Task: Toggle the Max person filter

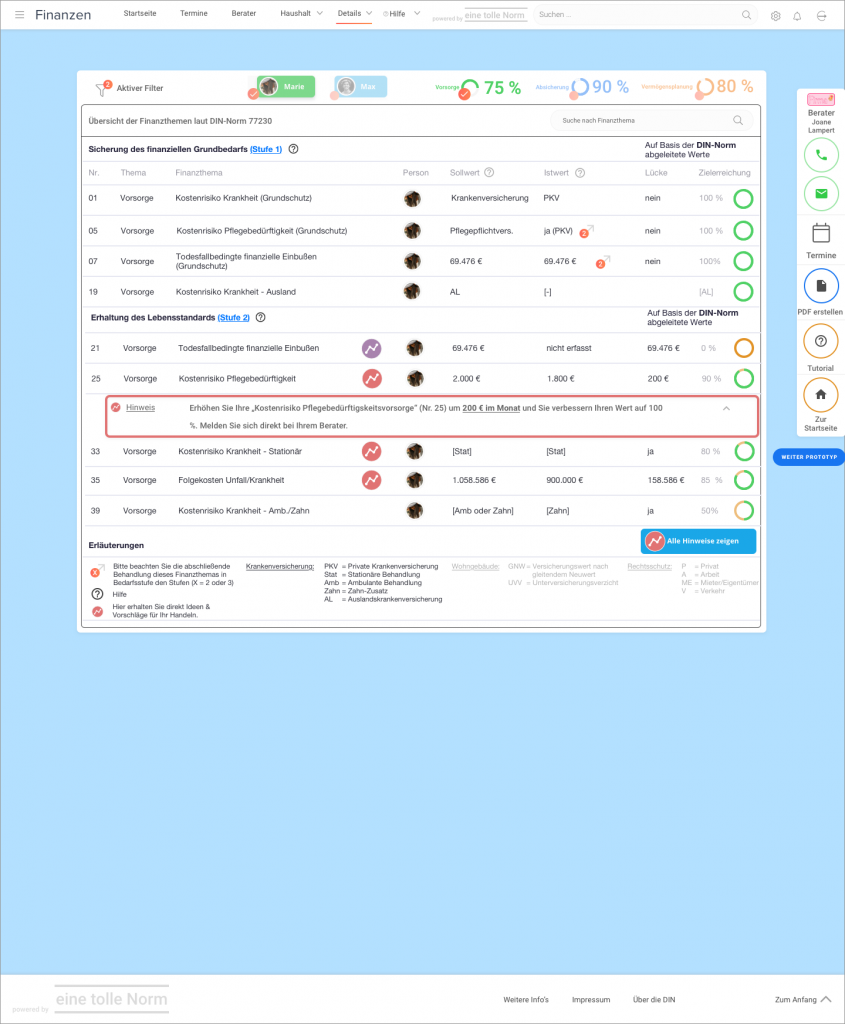Action: [360, 87]
